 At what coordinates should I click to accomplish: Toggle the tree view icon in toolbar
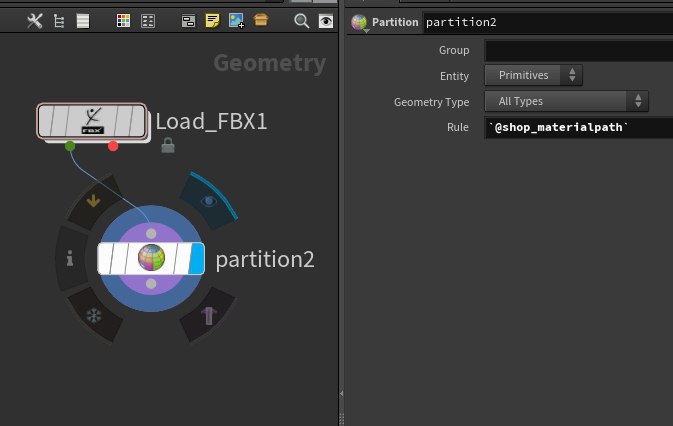[x=59, y=21]
